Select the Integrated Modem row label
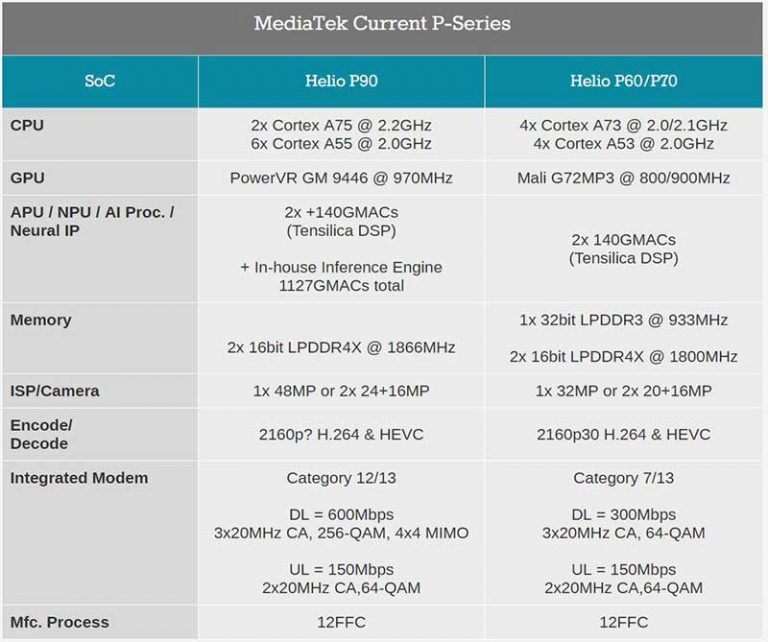Image resolution: width=768 pixels, height=642 pixels. [79, 478]
